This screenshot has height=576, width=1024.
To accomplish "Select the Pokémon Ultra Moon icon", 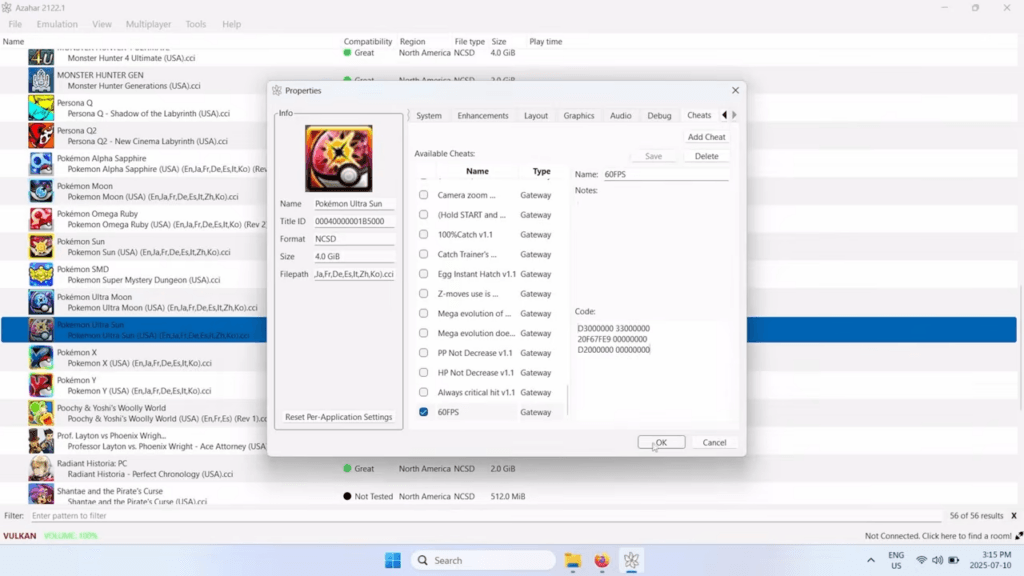I will pos(40,302).
